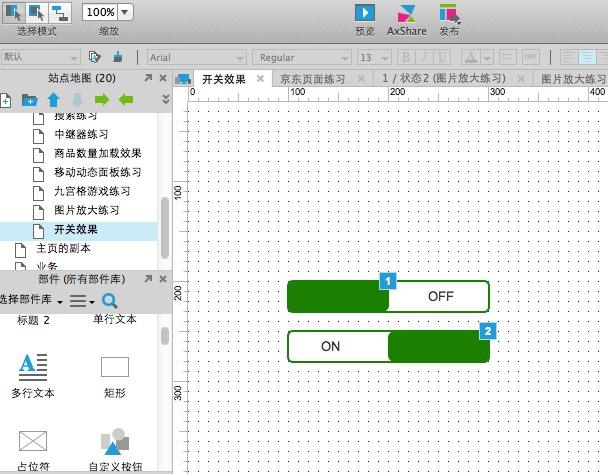Pop out the widgets library panel
The width and height of the screenshot is (608, 474).
pos(148,279)
